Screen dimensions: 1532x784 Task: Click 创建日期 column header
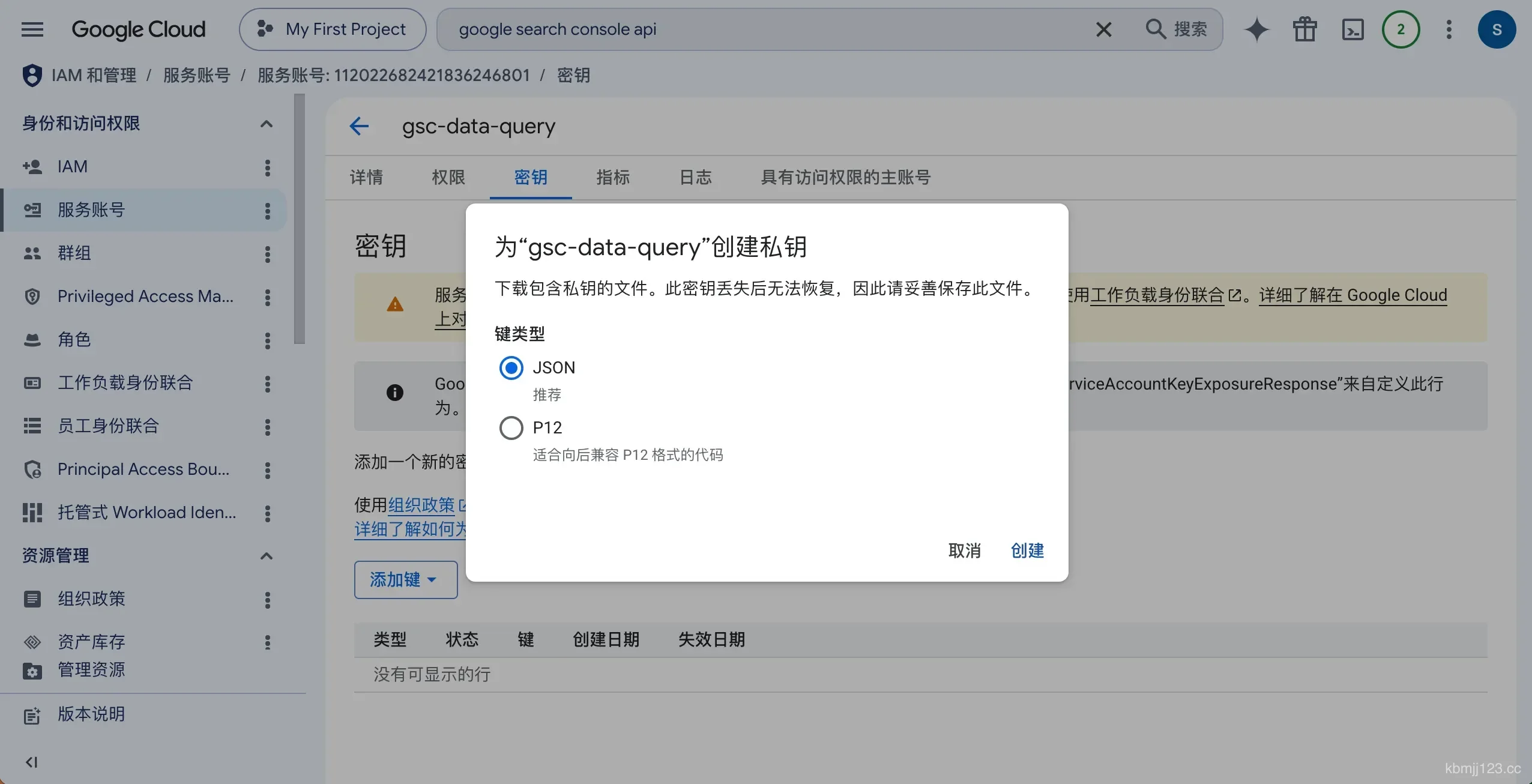click(x=606, y=640)
